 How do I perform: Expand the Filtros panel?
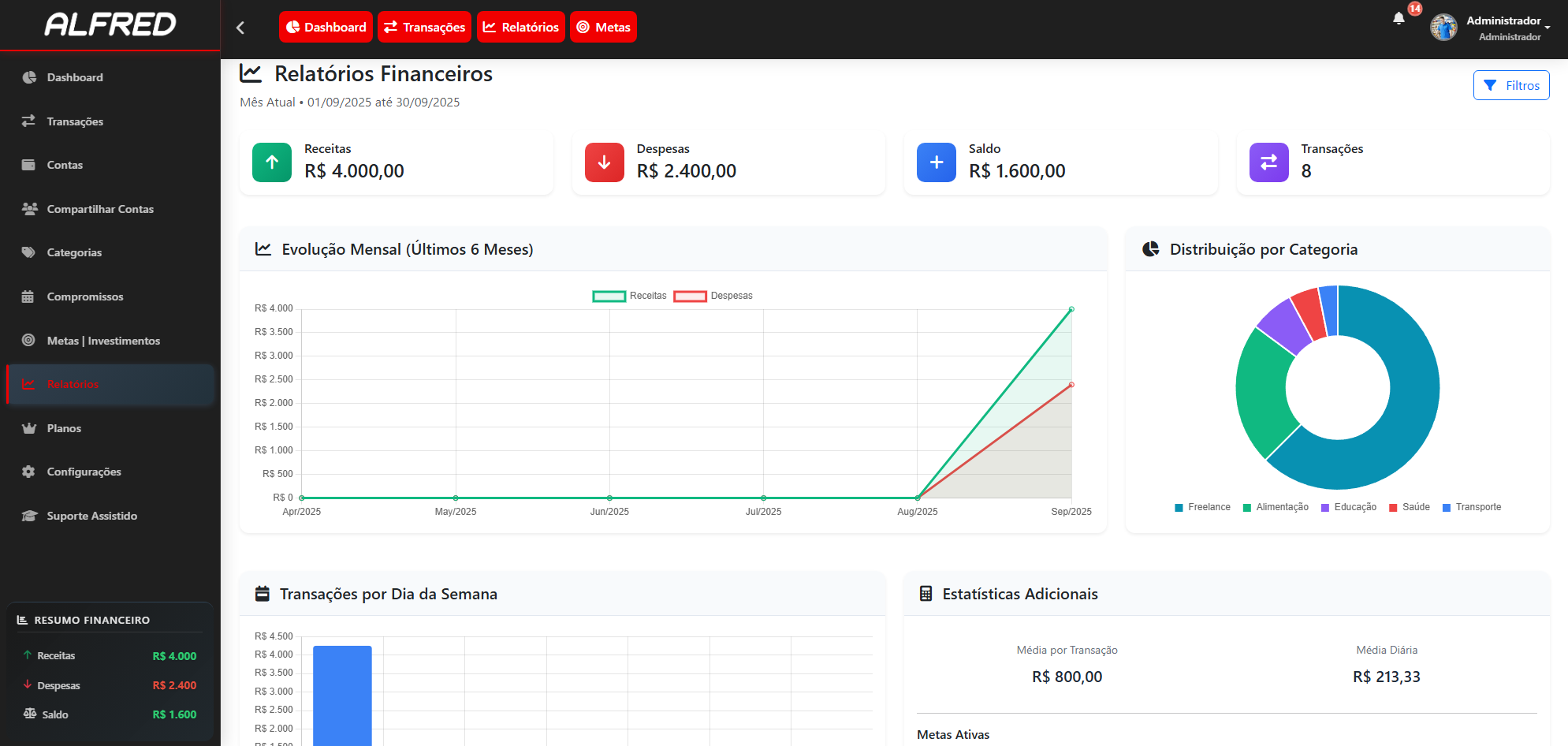coord(1511,85)
